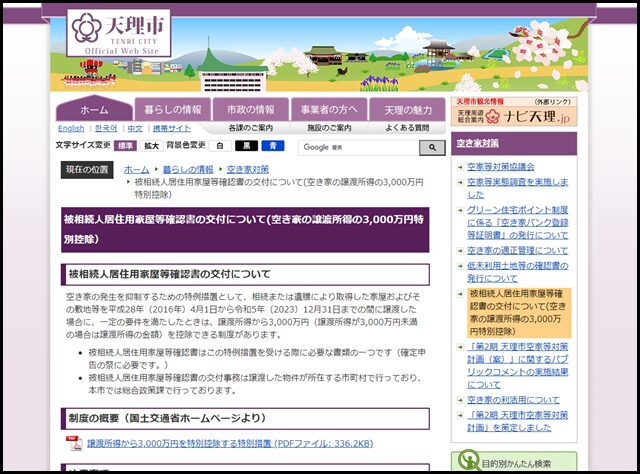640x474 pixels.
Task: Open the ホーム tab
Action: pyautogui.click(x=94, y=109)
